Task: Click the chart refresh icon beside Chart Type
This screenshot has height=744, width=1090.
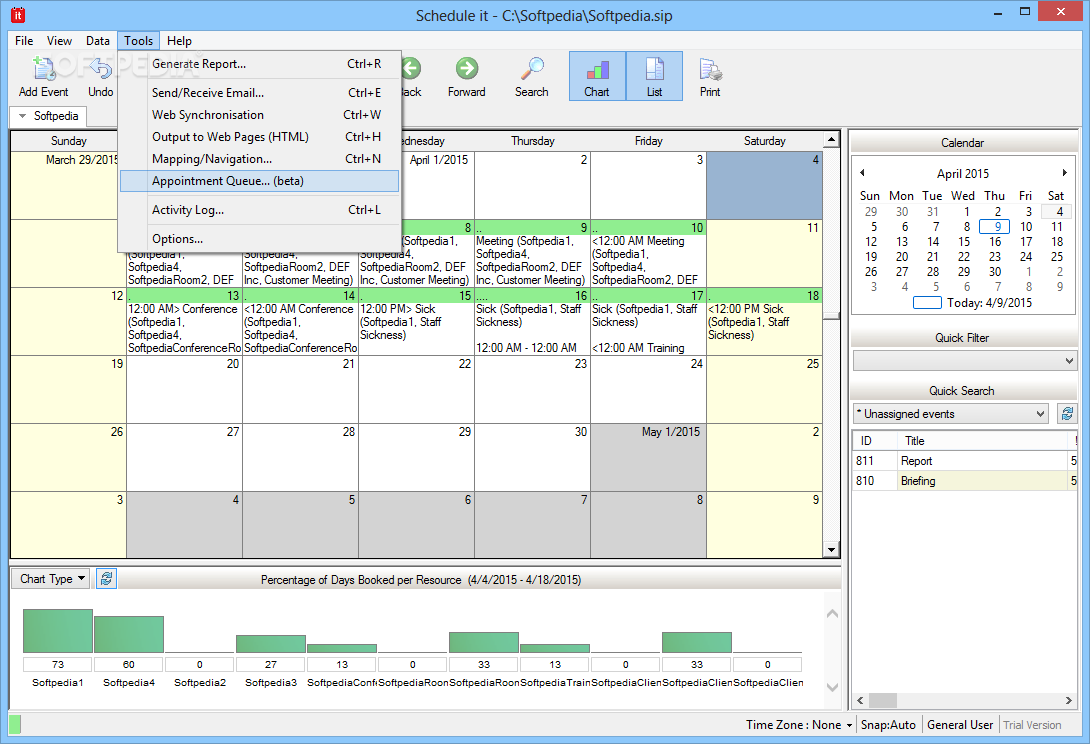Action: (x=106, y=579)
